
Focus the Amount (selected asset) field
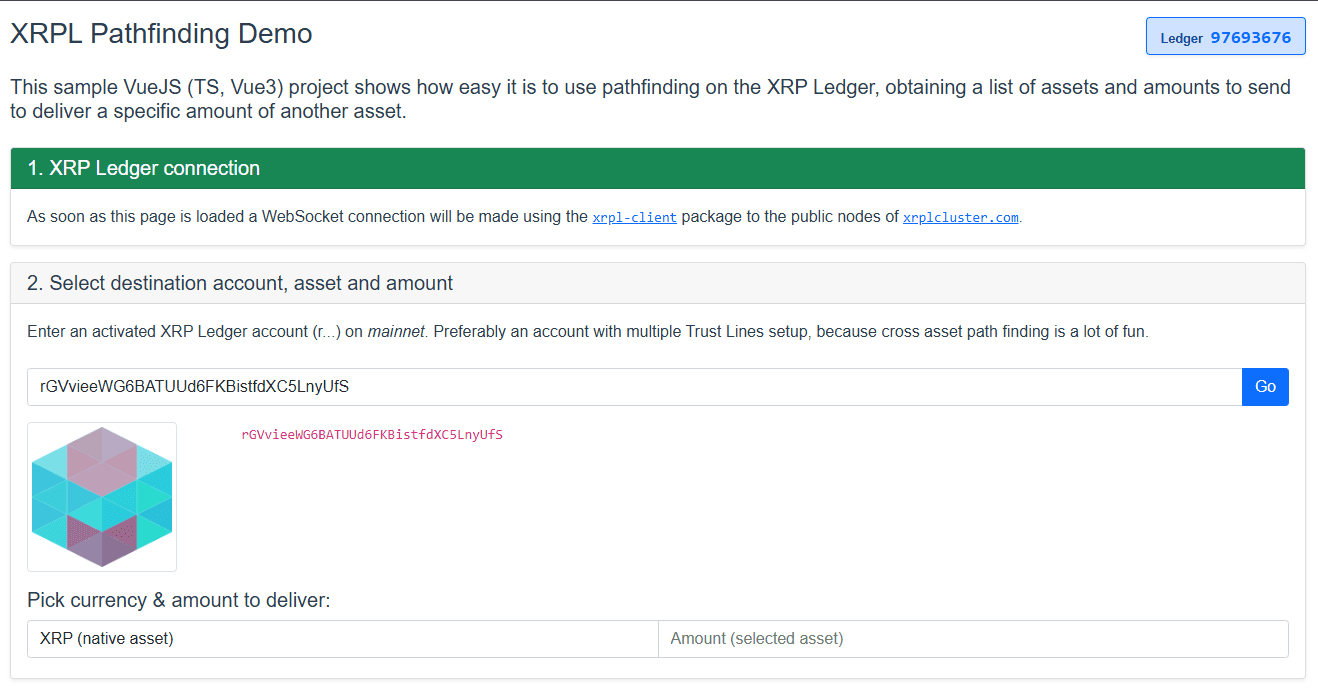pos(972,639)
